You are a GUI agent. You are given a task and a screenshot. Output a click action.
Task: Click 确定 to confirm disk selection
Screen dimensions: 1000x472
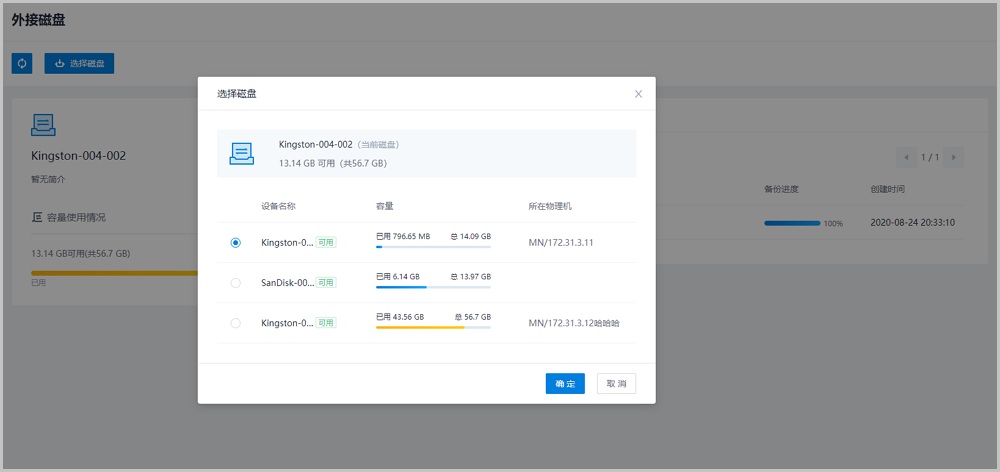point(565,384)
